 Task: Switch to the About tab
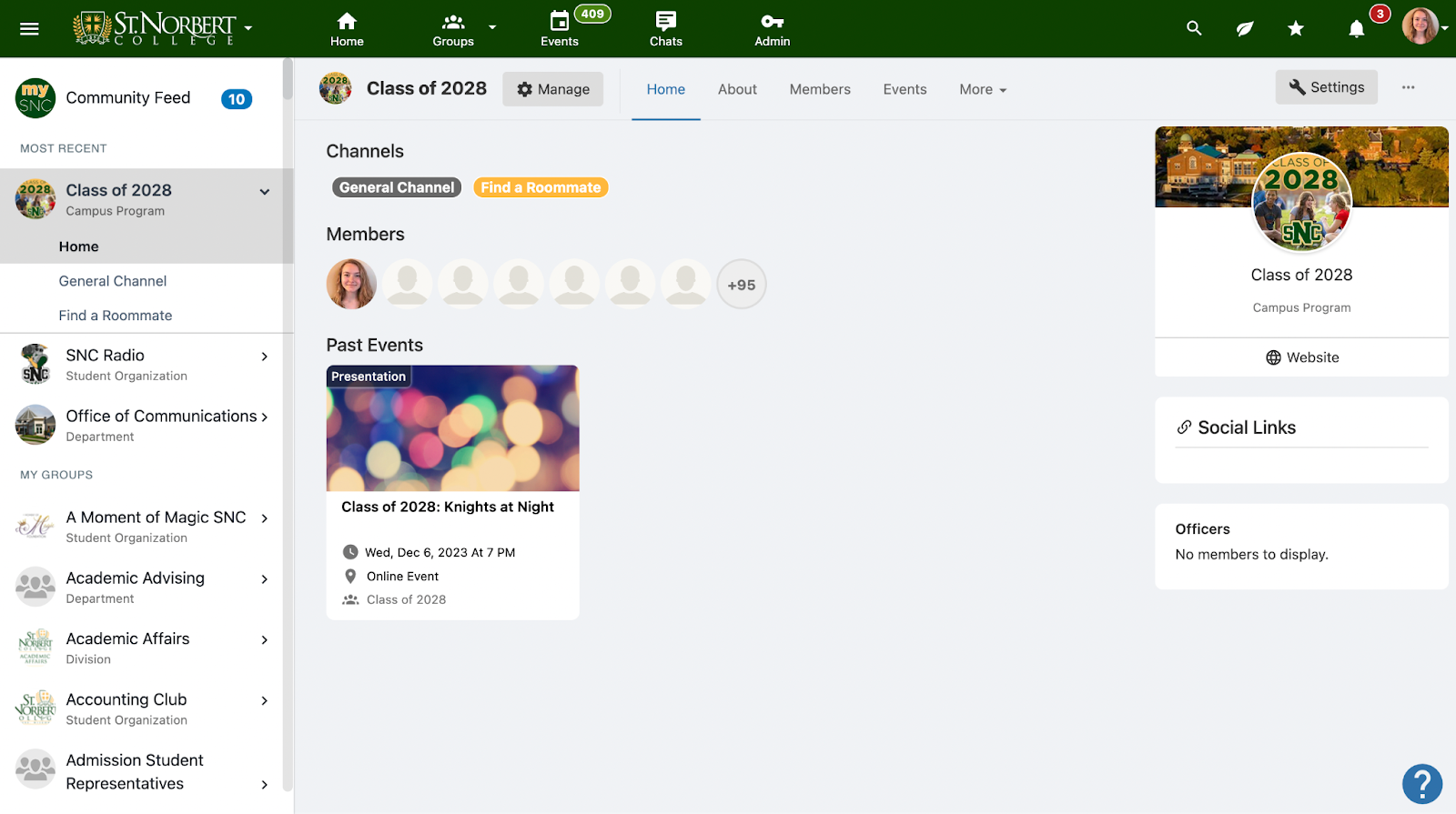737,89
